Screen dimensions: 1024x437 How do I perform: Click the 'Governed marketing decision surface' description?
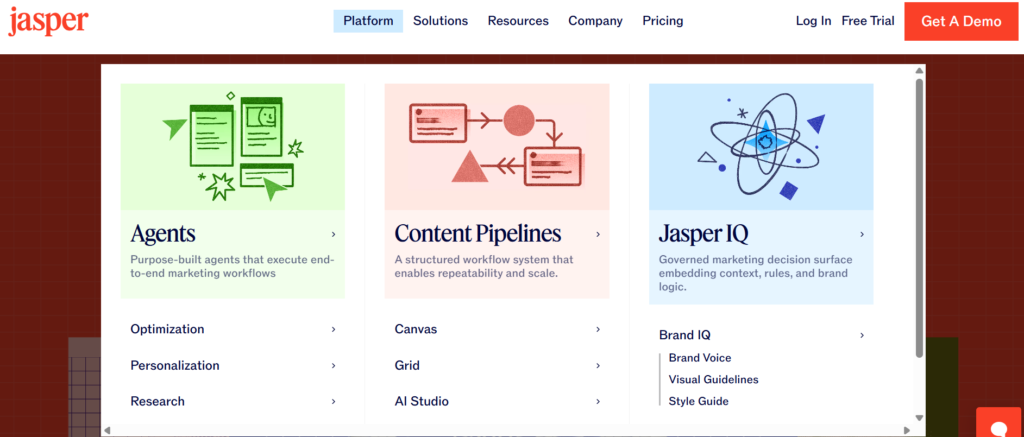pyautogui.click(x=756, y=272)
